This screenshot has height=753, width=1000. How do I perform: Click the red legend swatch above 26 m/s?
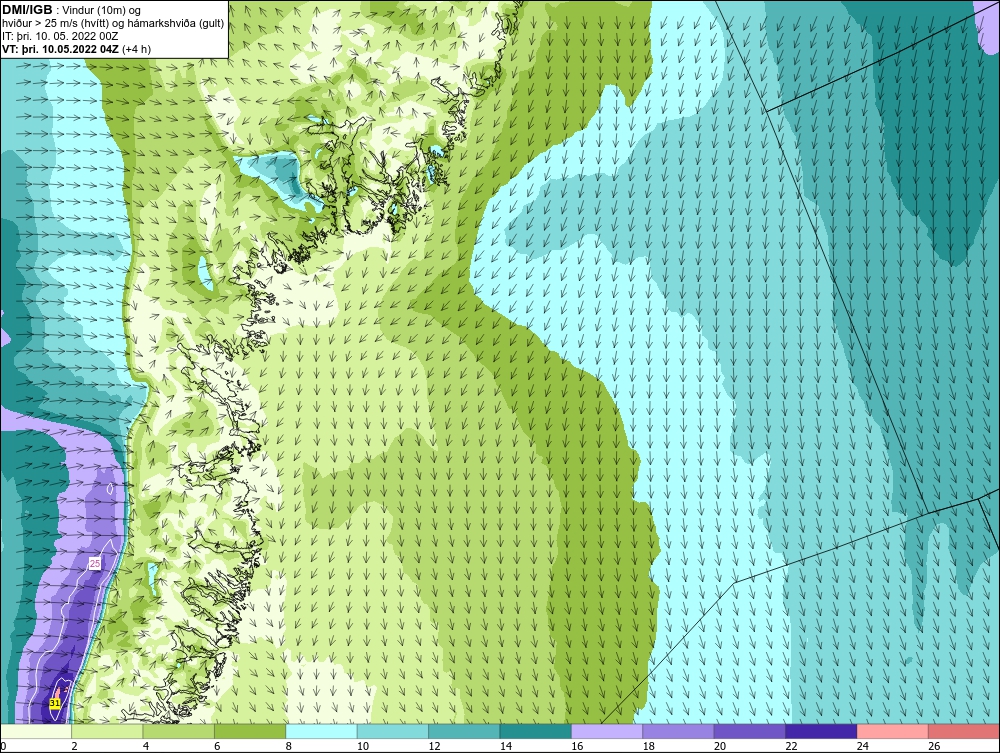tap(964, 731)
